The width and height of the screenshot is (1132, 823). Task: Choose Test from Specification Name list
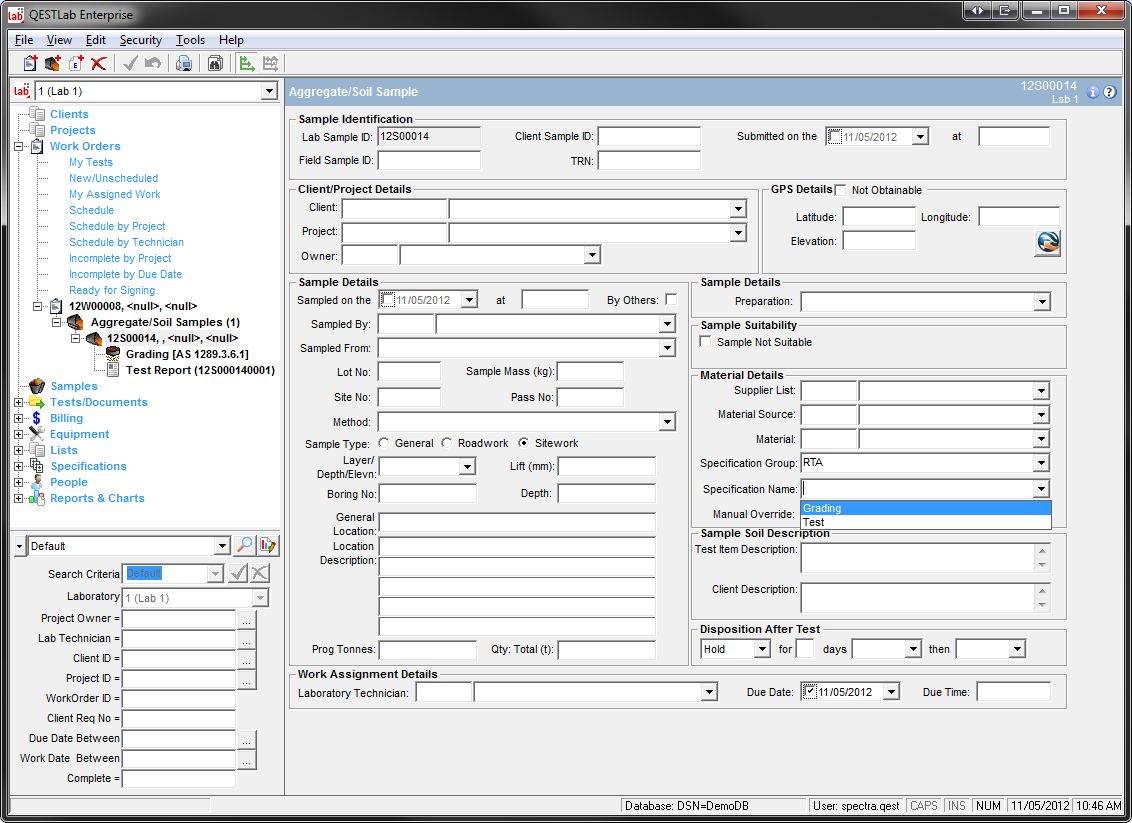pos(814,522)
